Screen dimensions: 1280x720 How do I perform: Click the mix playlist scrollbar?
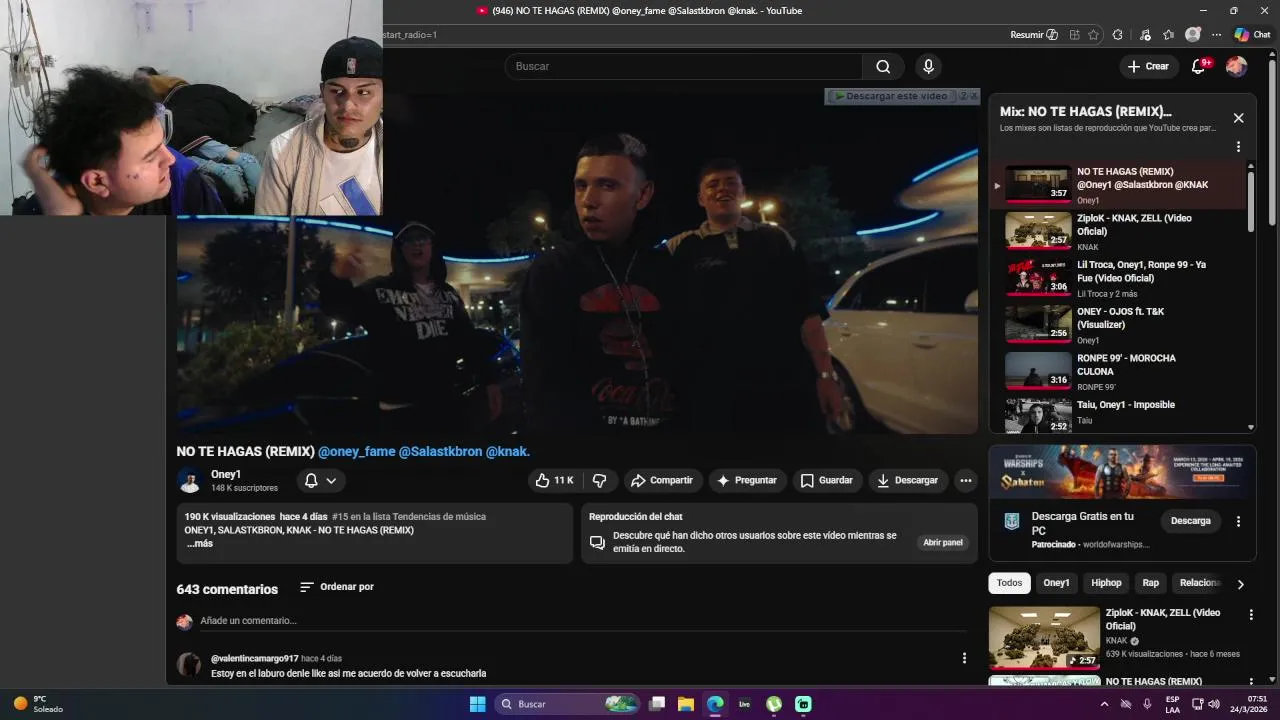tap(1251, 200)
